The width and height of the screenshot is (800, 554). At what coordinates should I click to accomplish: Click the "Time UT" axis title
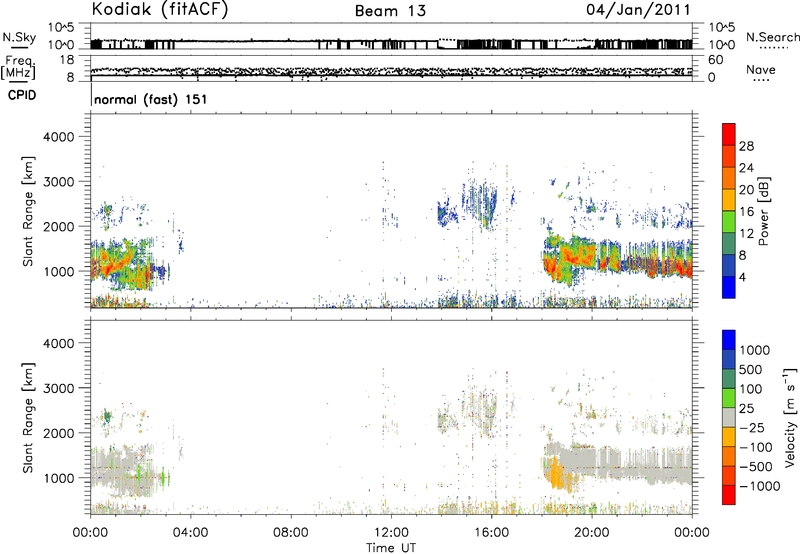click(391, 548)
